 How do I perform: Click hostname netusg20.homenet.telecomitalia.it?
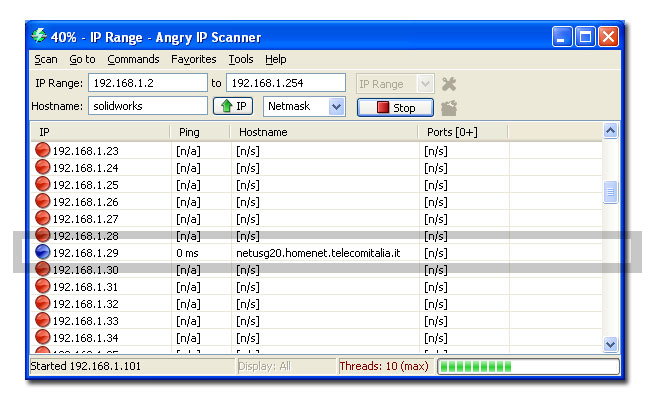coord(318,253)
